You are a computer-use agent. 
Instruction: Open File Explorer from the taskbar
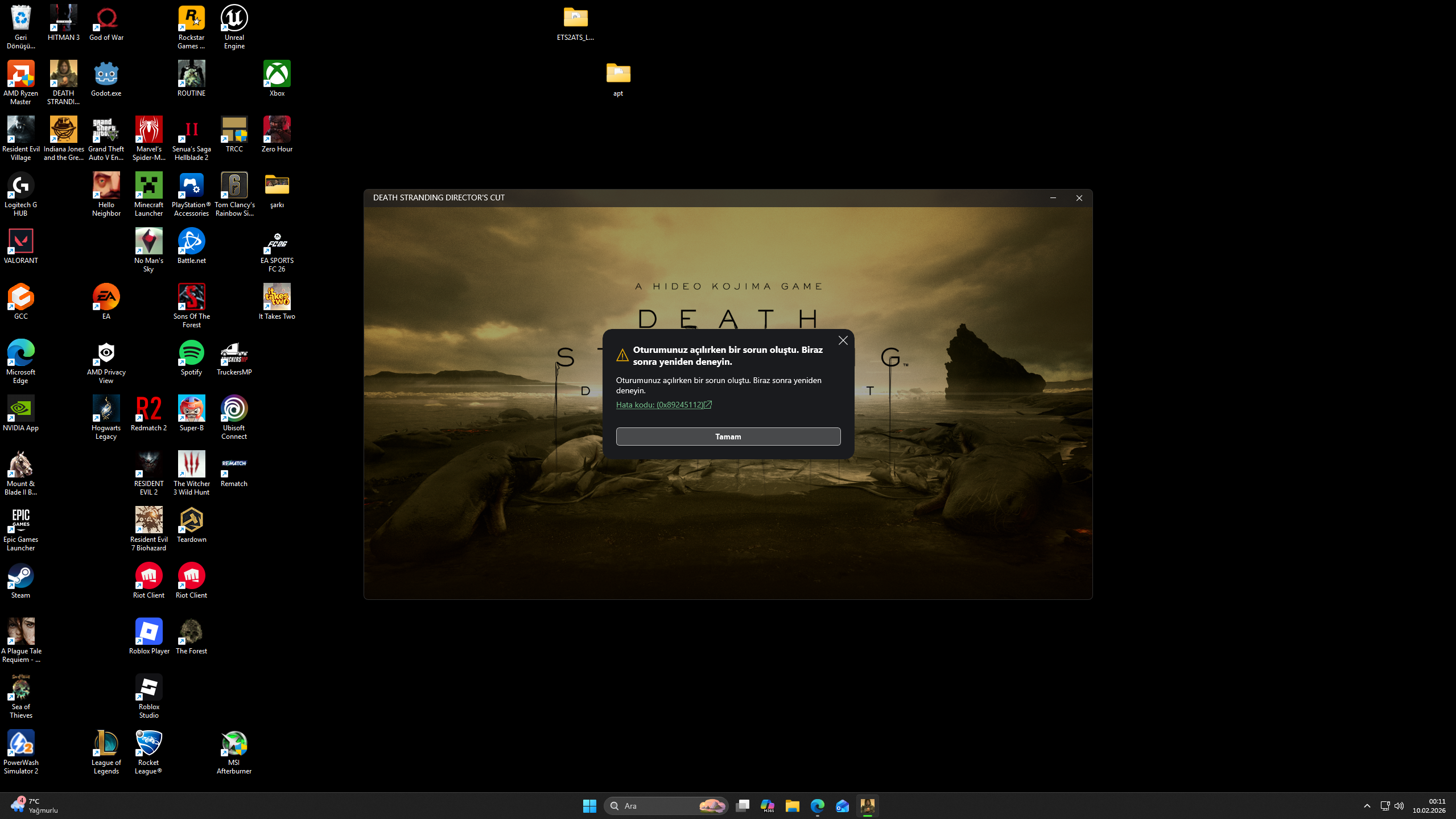point(793,806)
